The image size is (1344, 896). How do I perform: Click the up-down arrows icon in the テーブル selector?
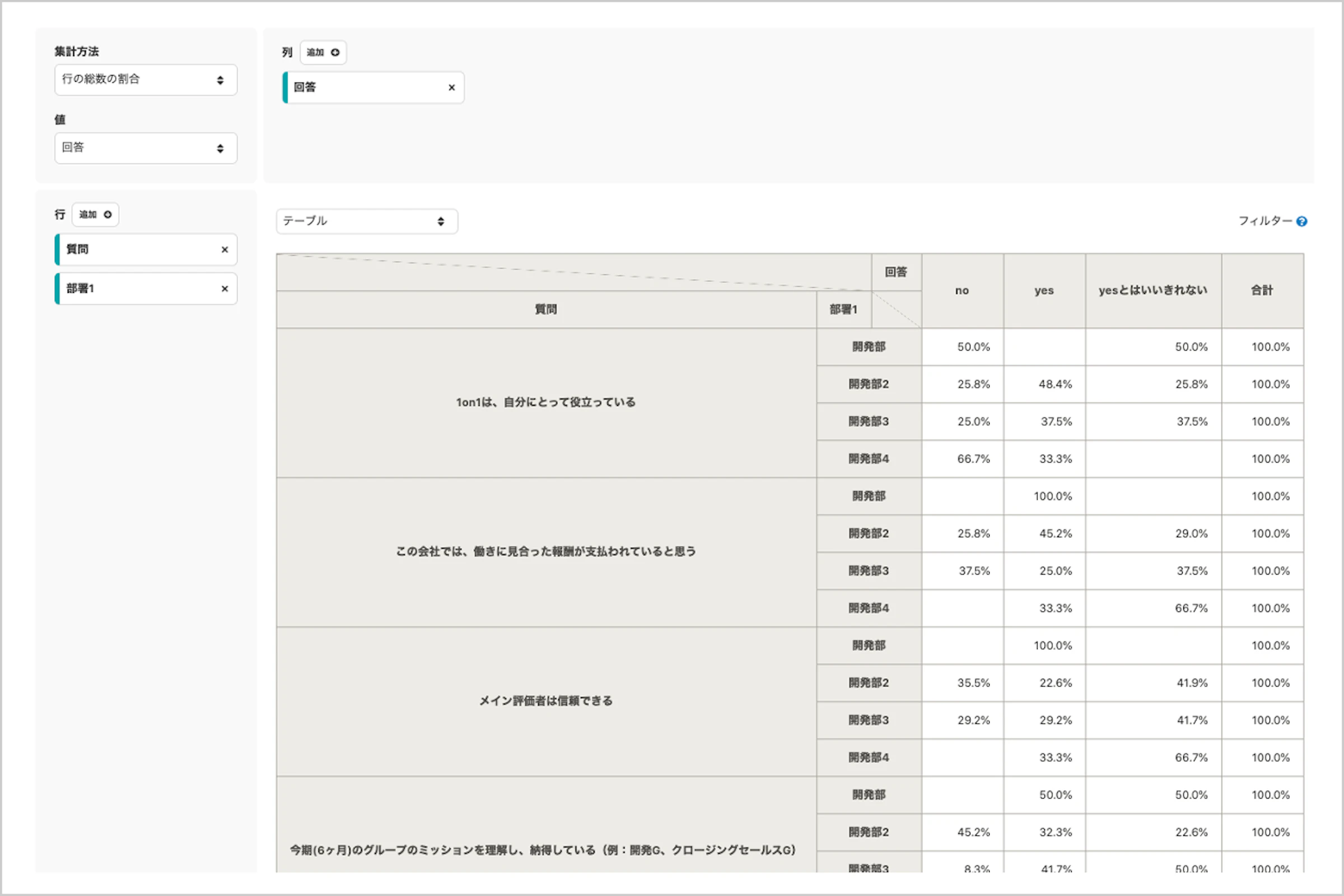441,221
